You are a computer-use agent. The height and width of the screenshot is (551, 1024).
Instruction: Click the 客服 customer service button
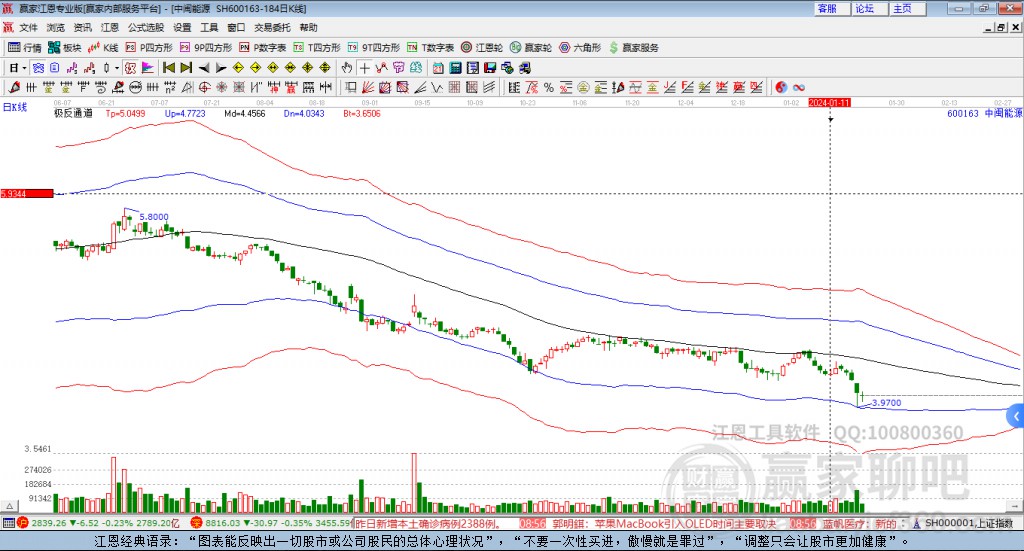point(827,8)
